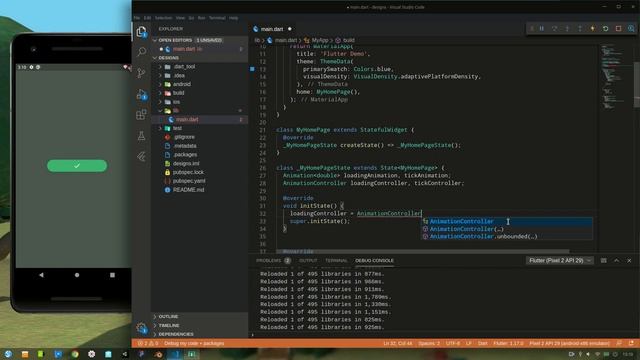Open the Run and Debug view
Screen dimensions: 640x360
(141, 94)
